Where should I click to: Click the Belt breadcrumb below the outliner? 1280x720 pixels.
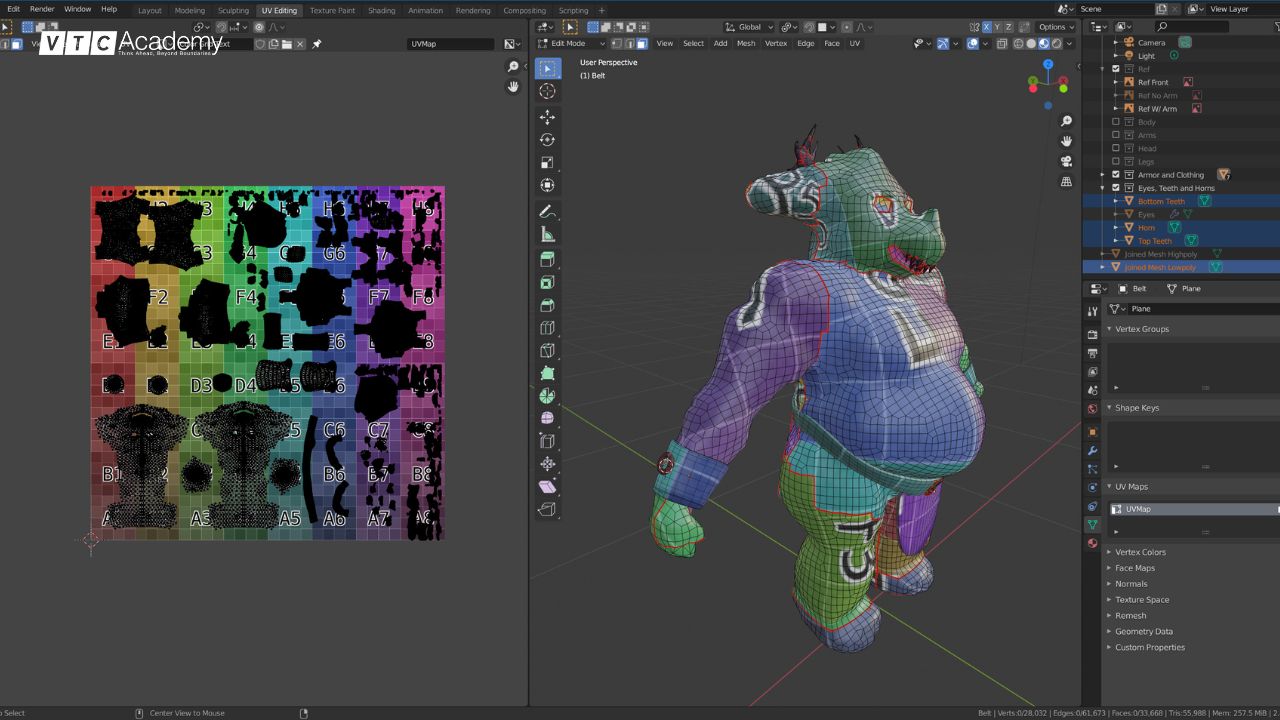[x=1138, y=288]
